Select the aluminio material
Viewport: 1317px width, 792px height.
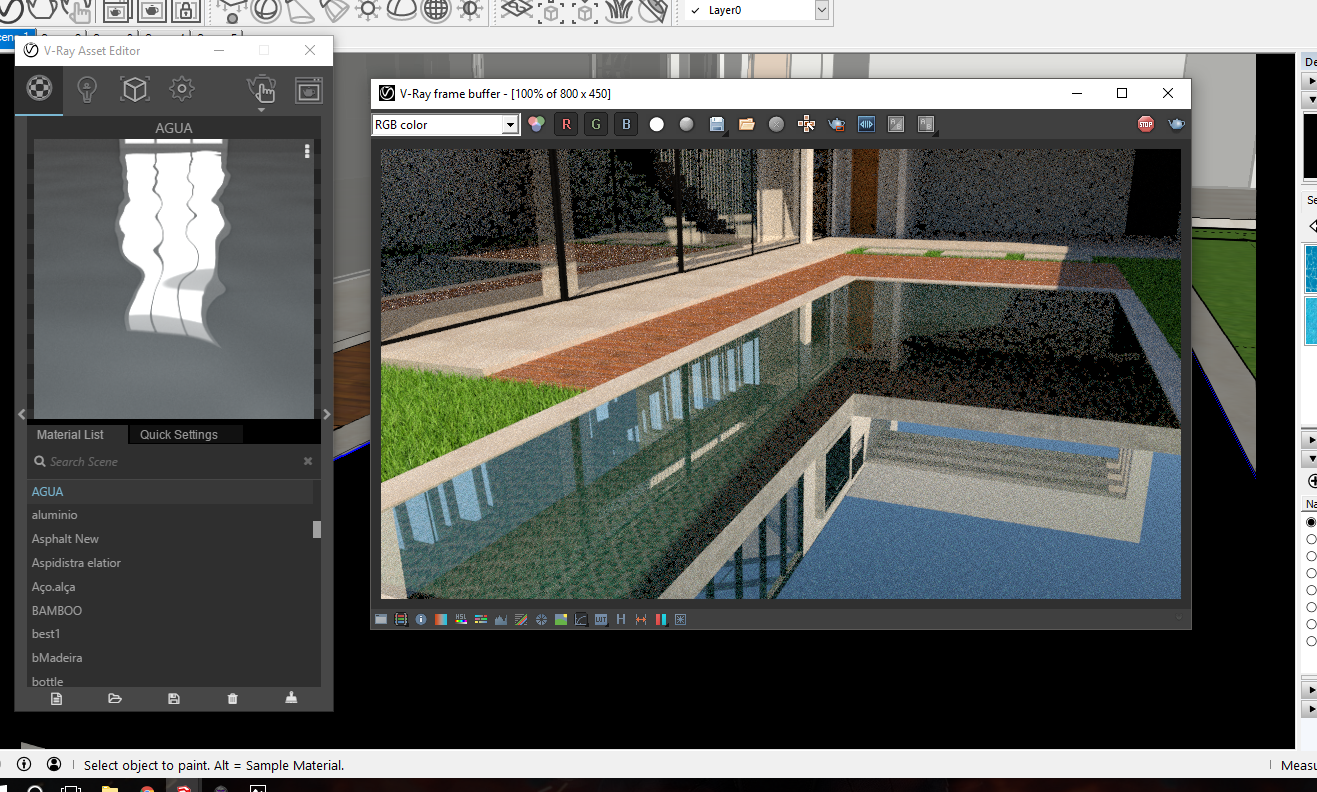55,515
